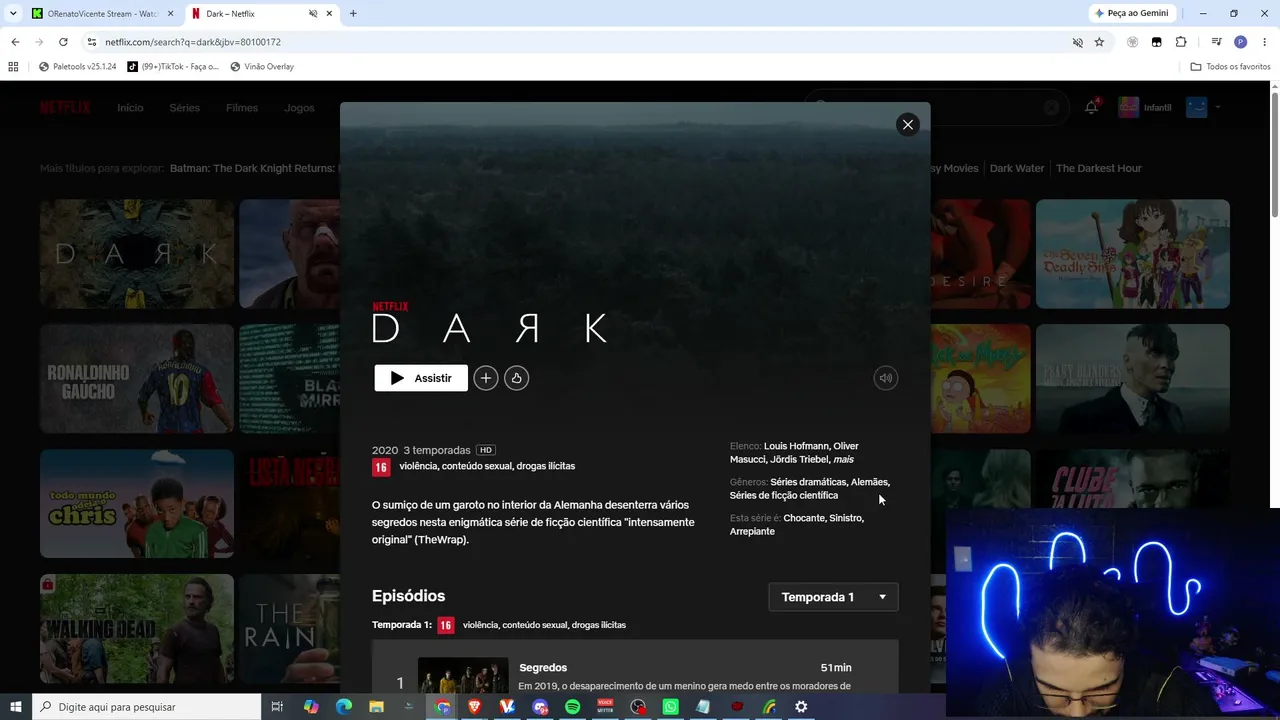Image resolution: width=1280 pixels, height=720 pixels.
Task: Open the Séries dramáticas genre link
Action: pos(808,482)
